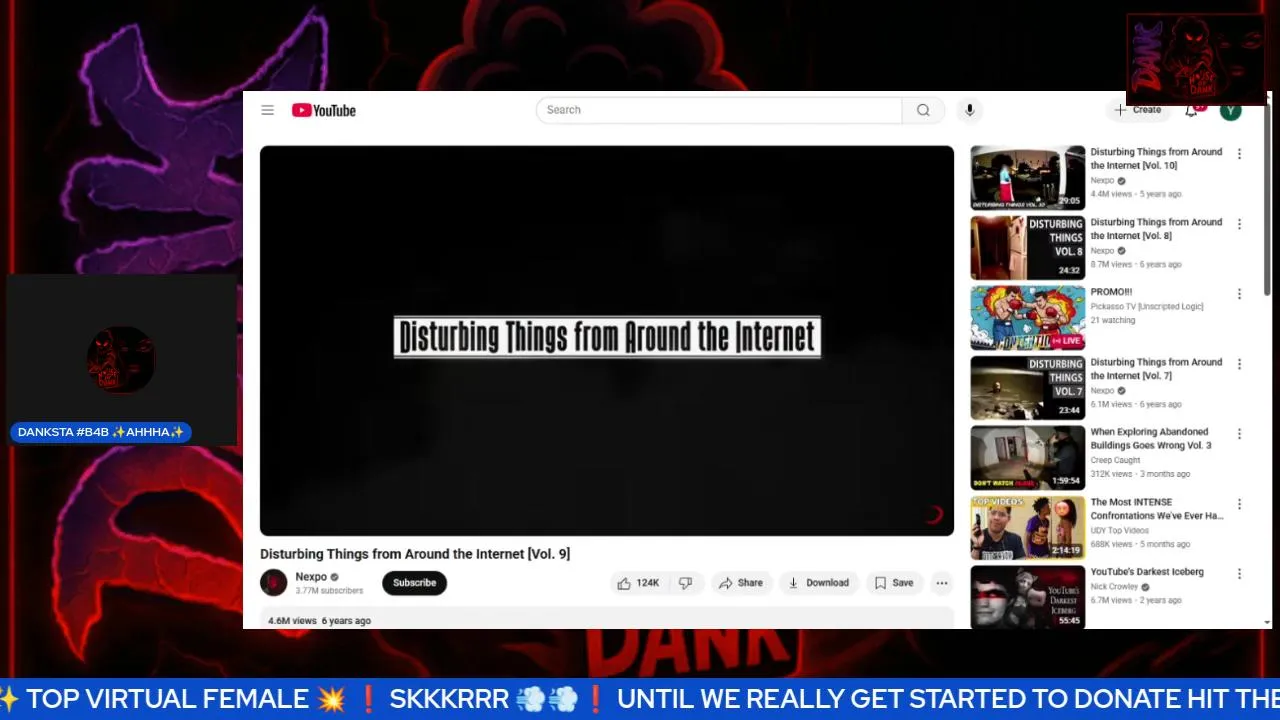Screen dimensions: 1280x720
Task: Open options menu for Vol. 10 video
Action: point(1239,154)
